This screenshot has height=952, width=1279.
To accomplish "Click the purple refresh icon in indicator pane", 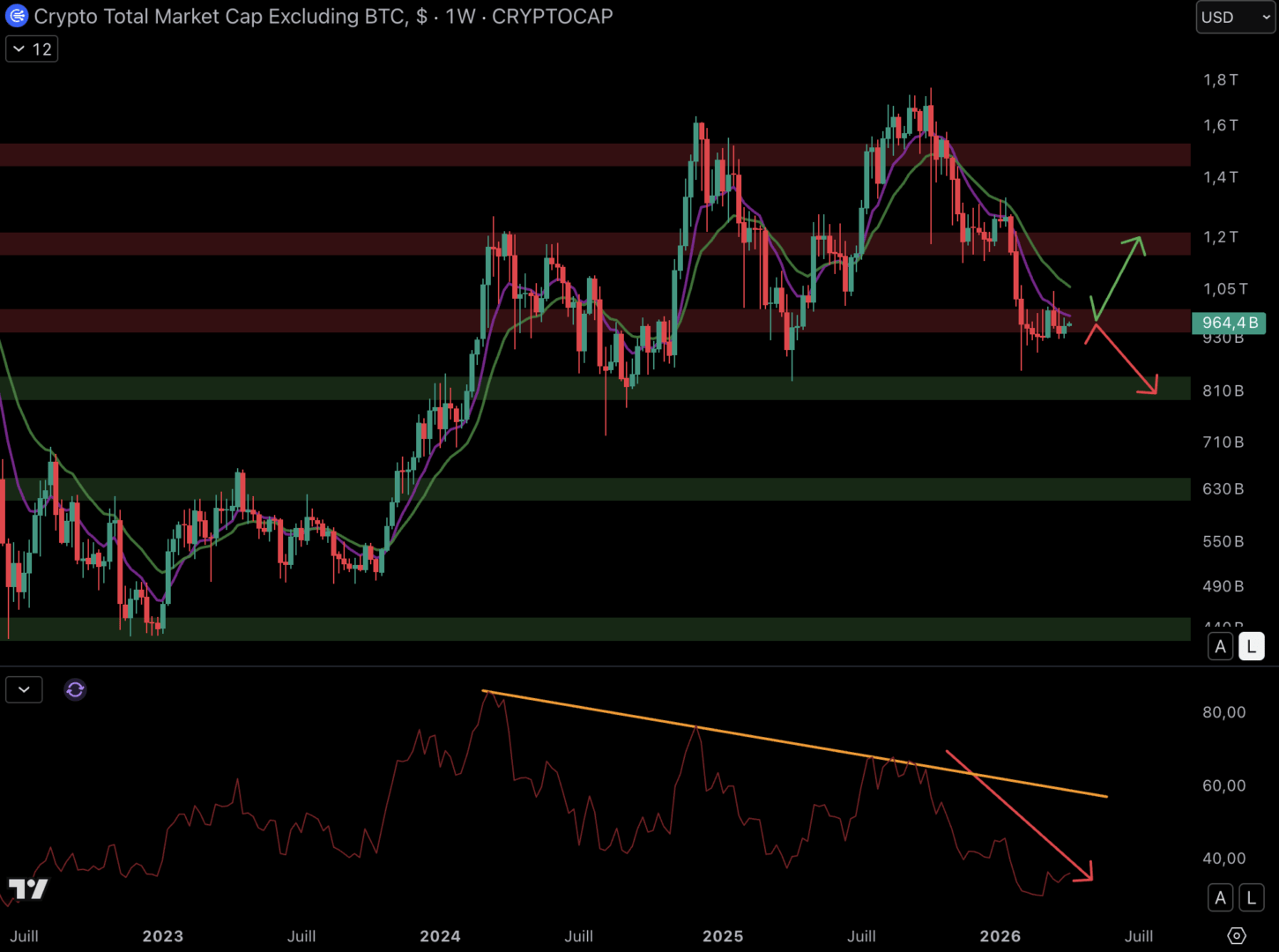I will (75, 689).
